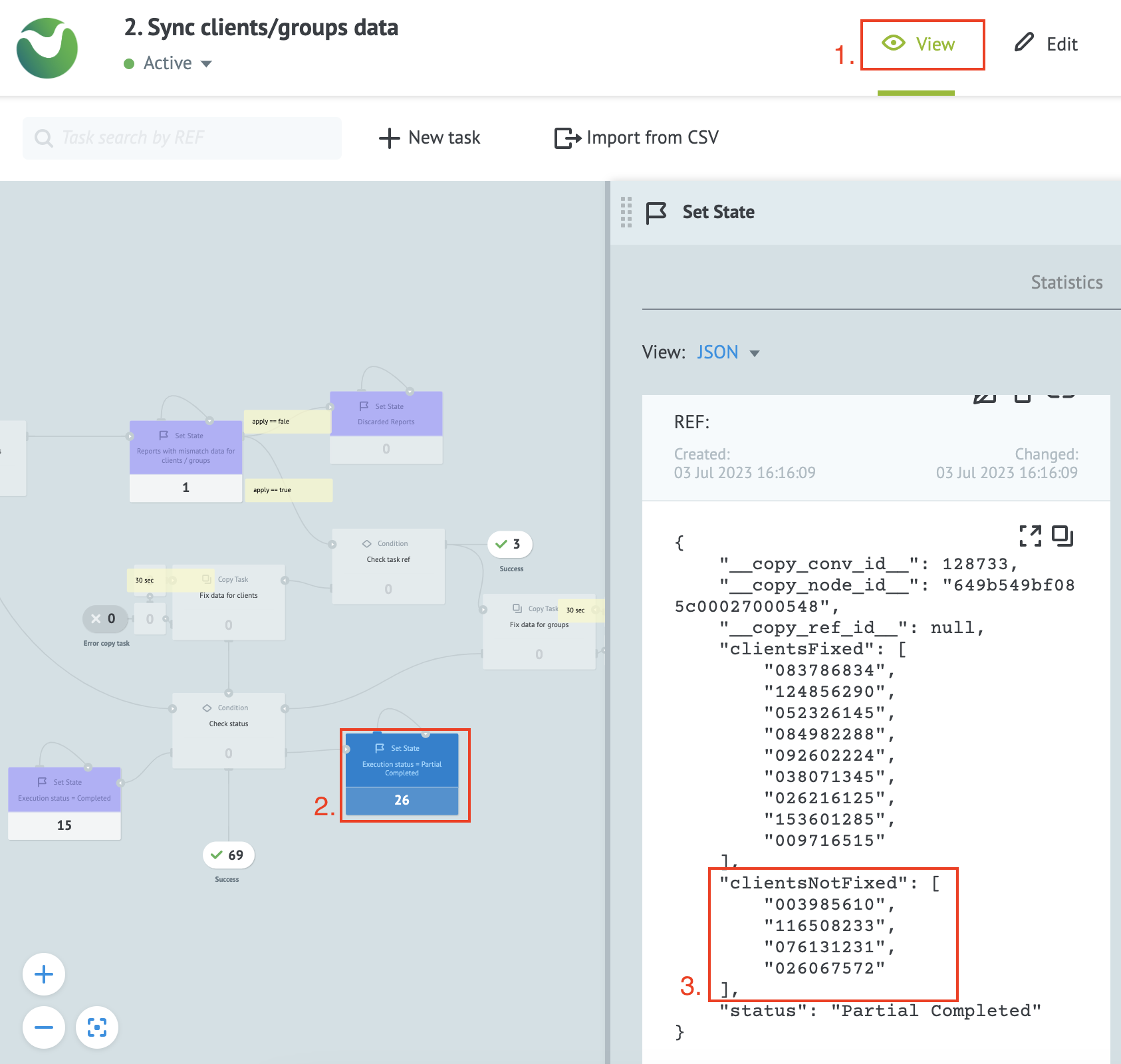Select the Partial Completed Set State node
This screenshot has width=1121, height=1064.
point(402,774)
